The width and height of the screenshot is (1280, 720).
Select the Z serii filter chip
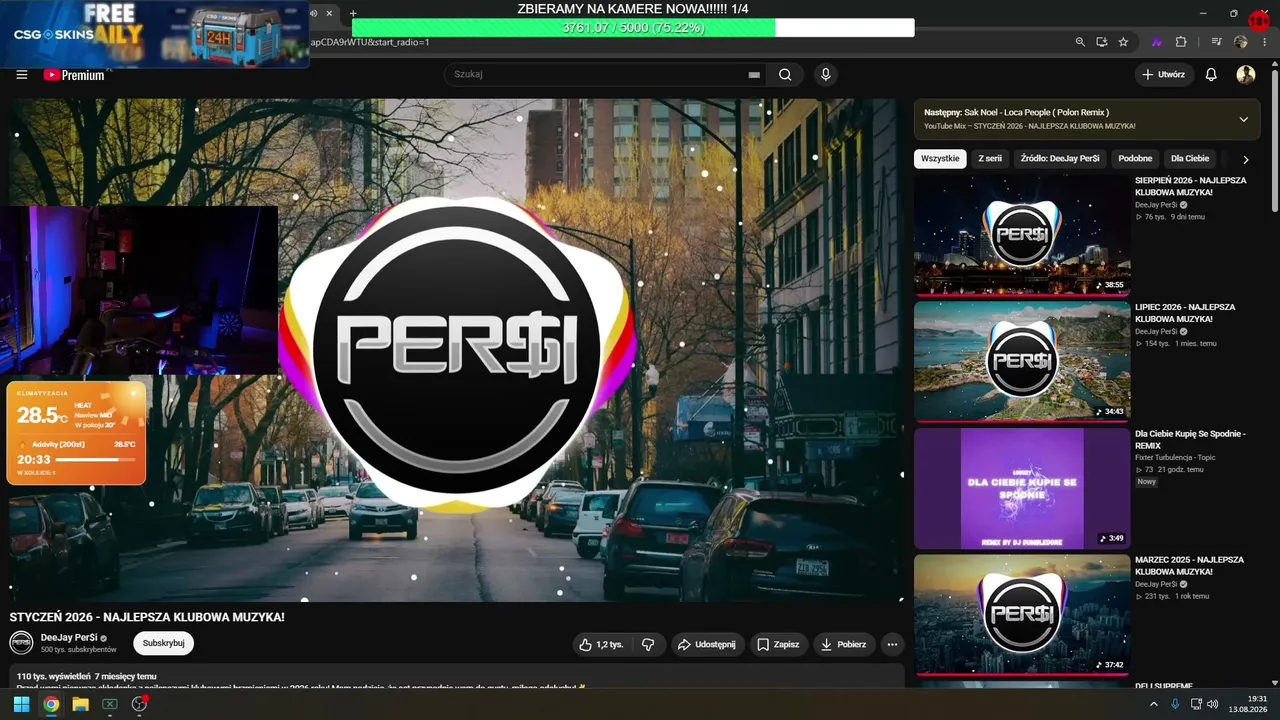(x=990, y=159)
